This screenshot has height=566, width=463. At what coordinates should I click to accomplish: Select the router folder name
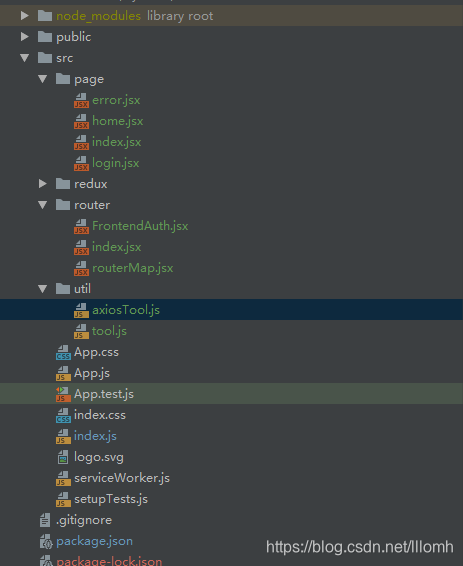tap(92, 205)
